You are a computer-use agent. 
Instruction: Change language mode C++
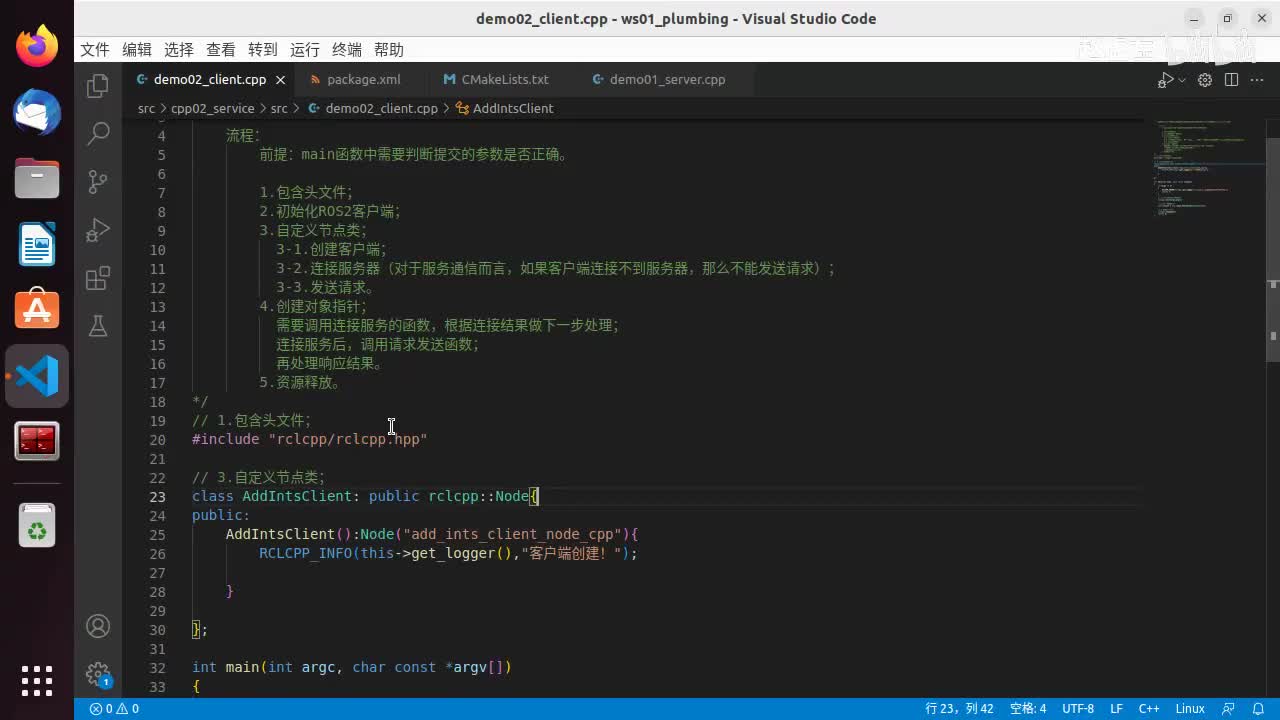(1149, 709)
